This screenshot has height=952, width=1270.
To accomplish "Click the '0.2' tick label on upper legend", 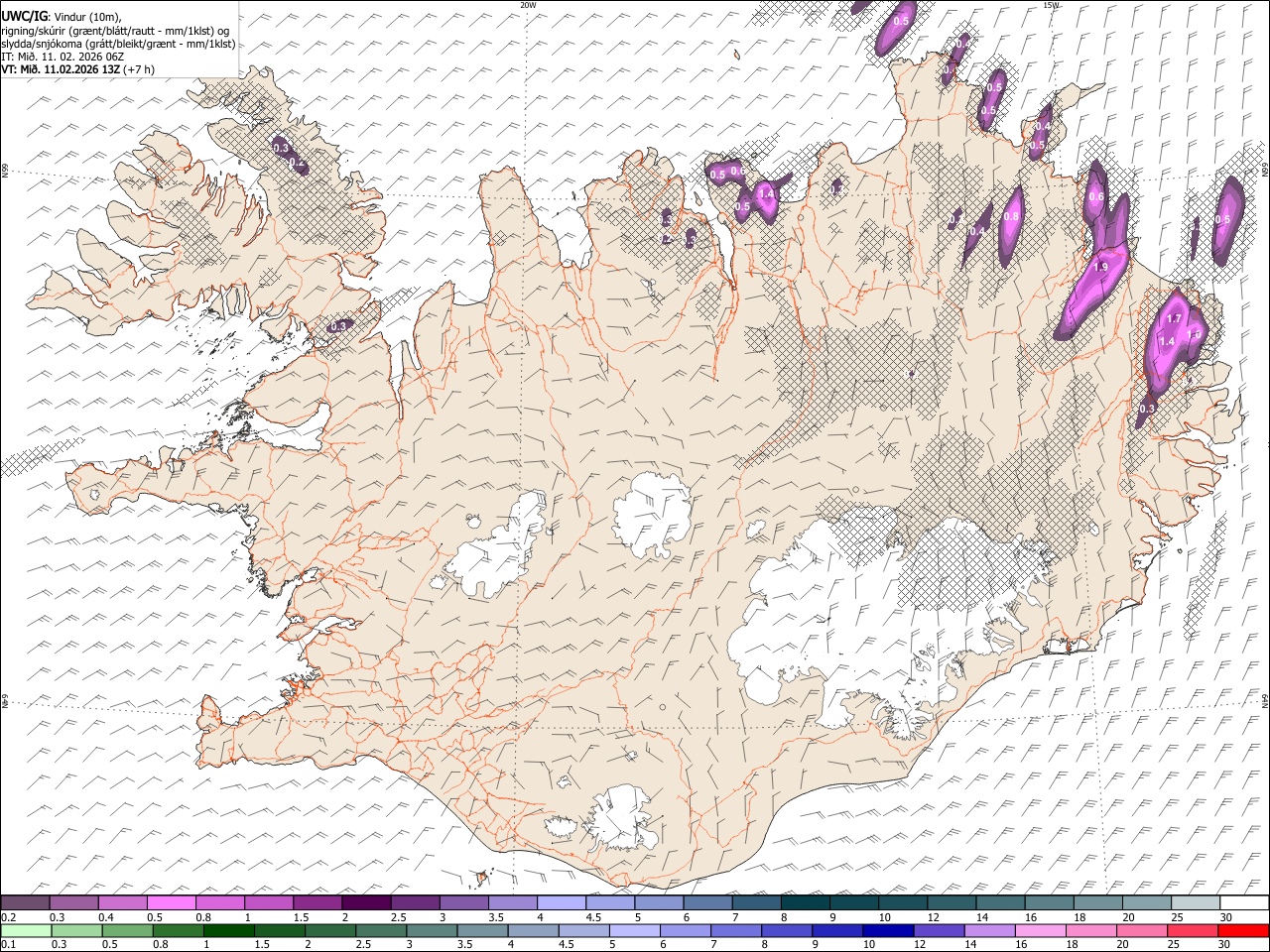I will coord(8,917).
